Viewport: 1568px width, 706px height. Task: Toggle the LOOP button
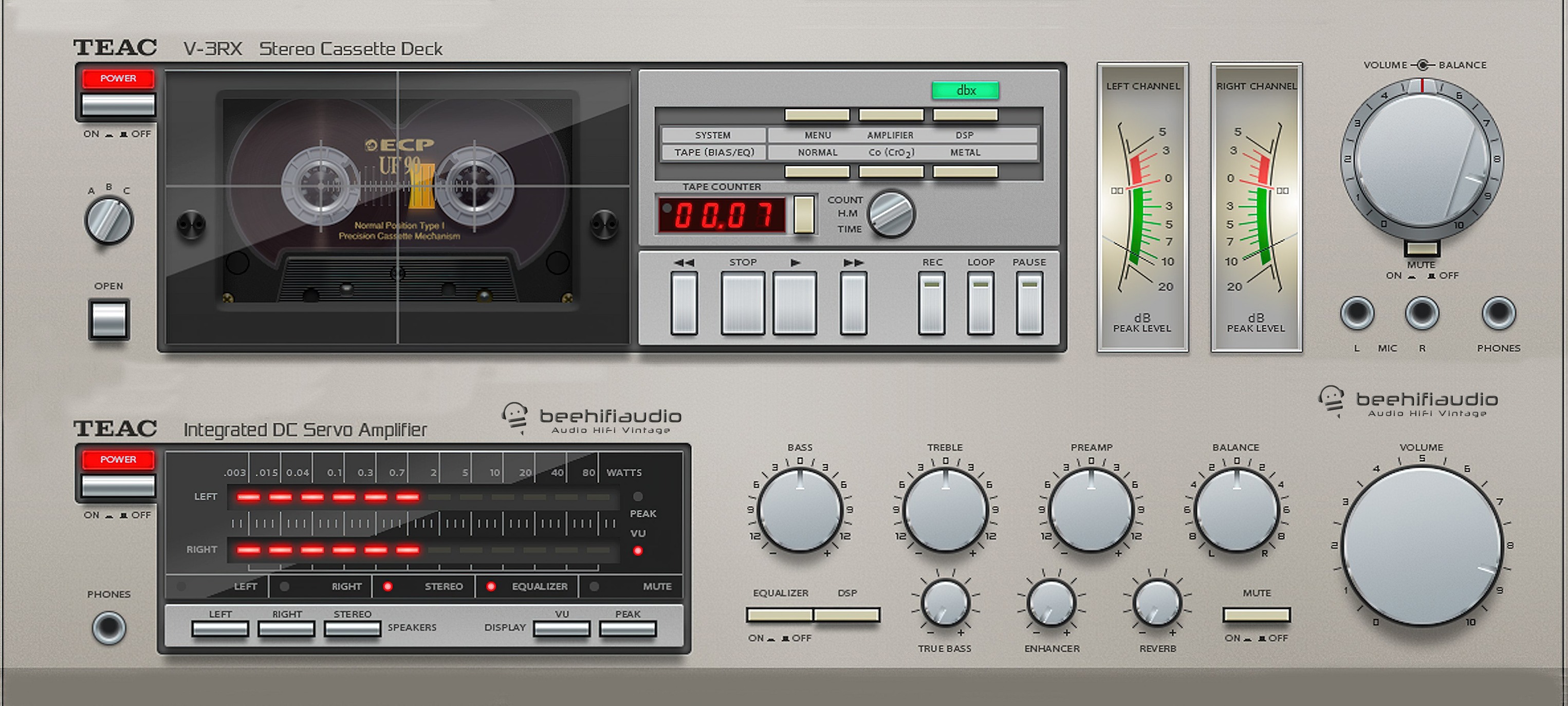980,303
